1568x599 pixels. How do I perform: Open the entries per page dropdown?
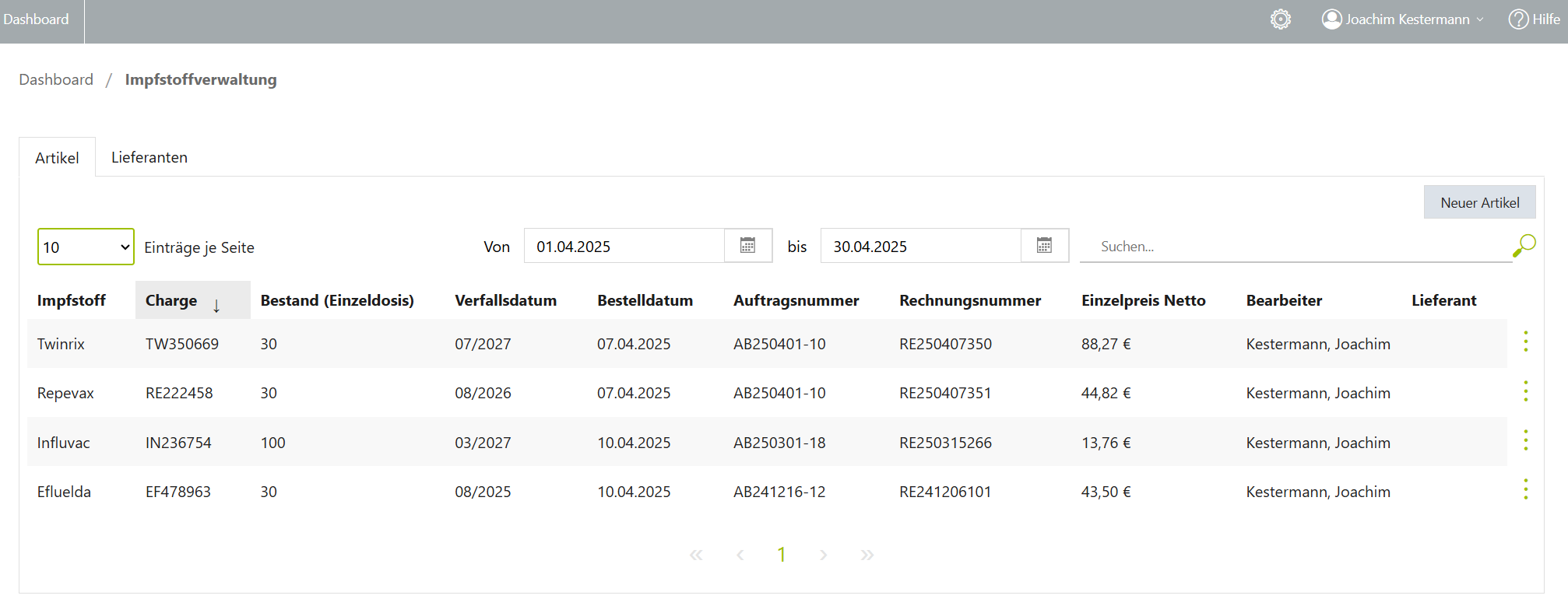pyautogui.click(x=86, y=247)
